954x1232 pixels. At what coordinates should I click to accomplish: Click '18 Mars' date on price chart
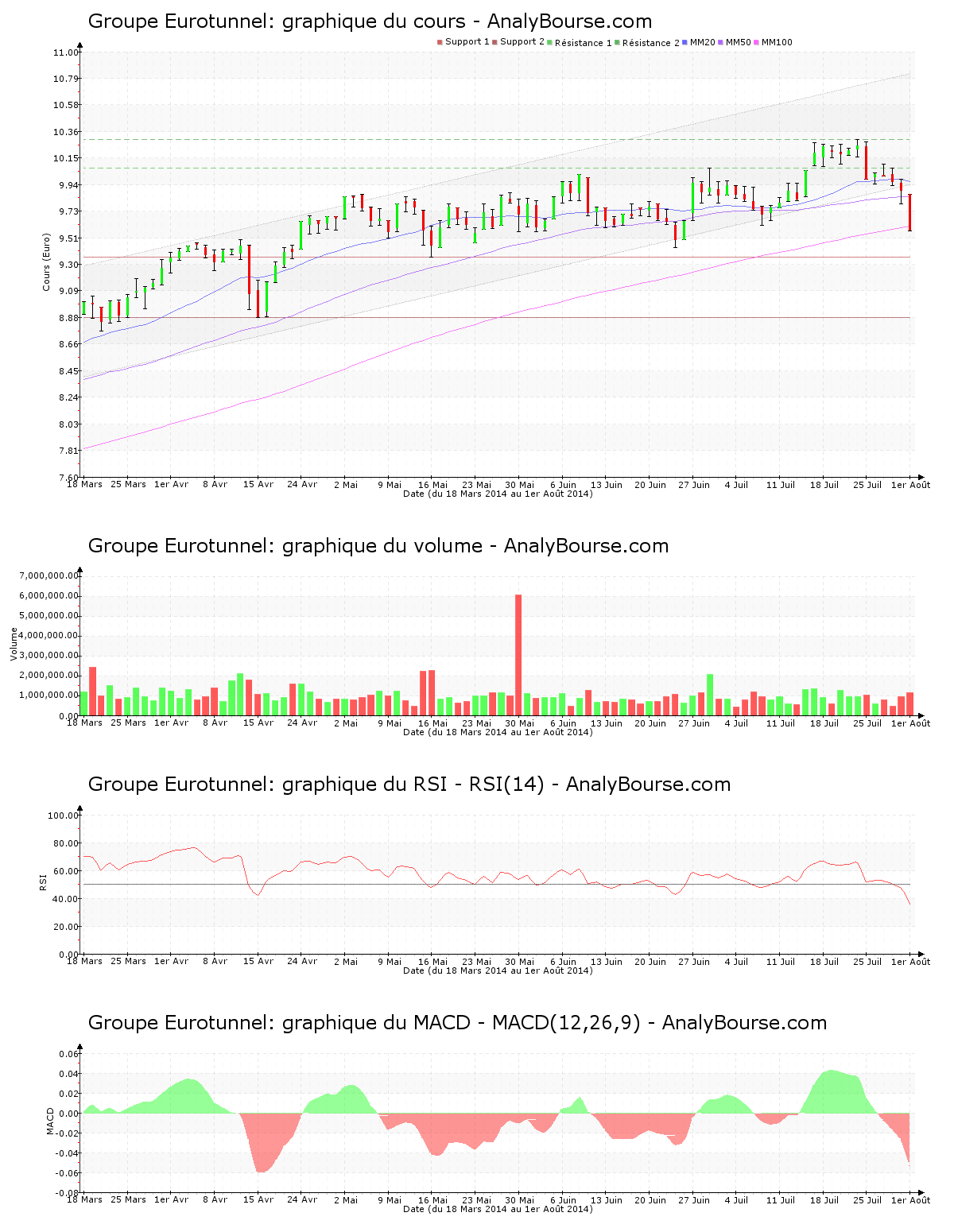[x=84, y=484]
